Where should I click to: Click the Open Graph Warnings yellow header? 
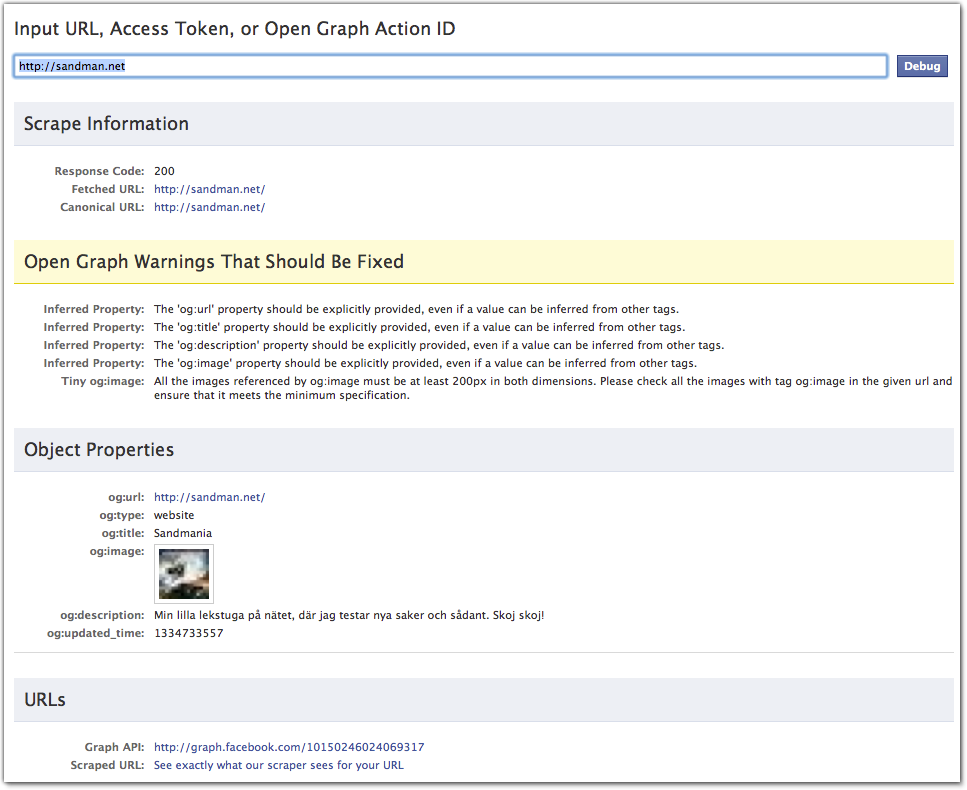[x=214, y=262]
